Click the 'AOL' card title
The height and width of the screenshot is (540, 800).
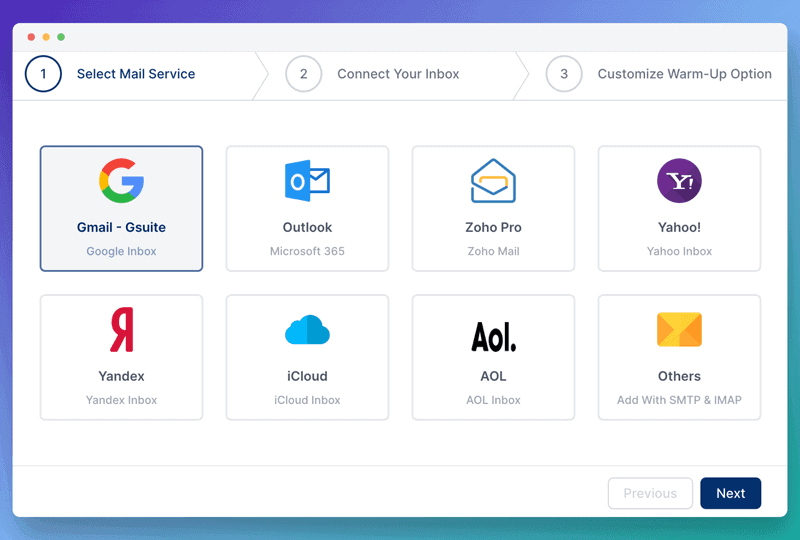(493, 376)
